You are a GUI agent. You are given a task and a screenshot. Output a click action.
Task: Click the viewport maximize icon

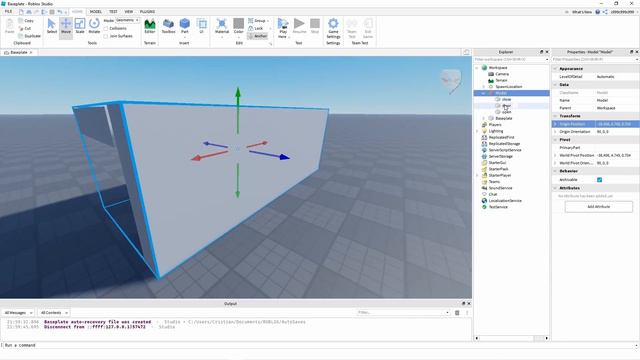[466, 52]
